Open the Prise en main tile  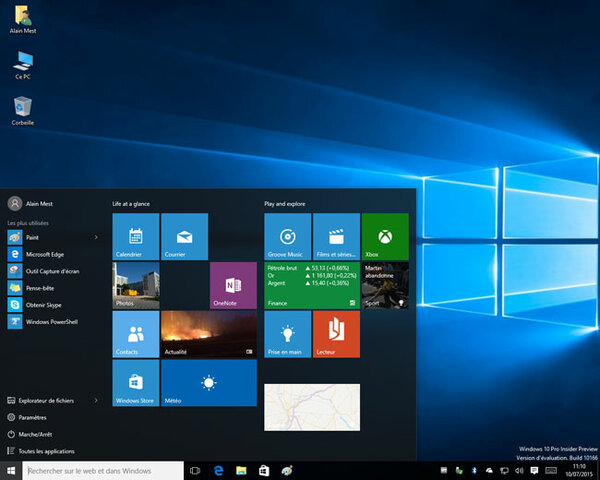pos(287,334)
